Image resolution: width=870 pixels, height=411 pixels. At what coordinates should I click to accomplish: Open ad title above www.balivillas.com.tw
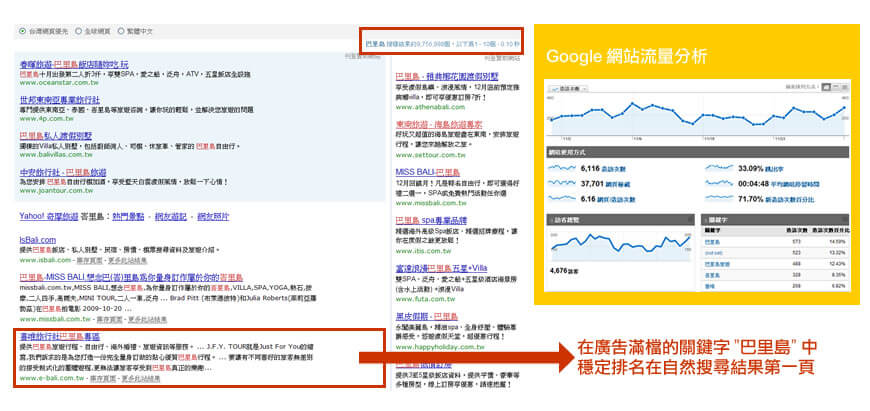[55, 136]
